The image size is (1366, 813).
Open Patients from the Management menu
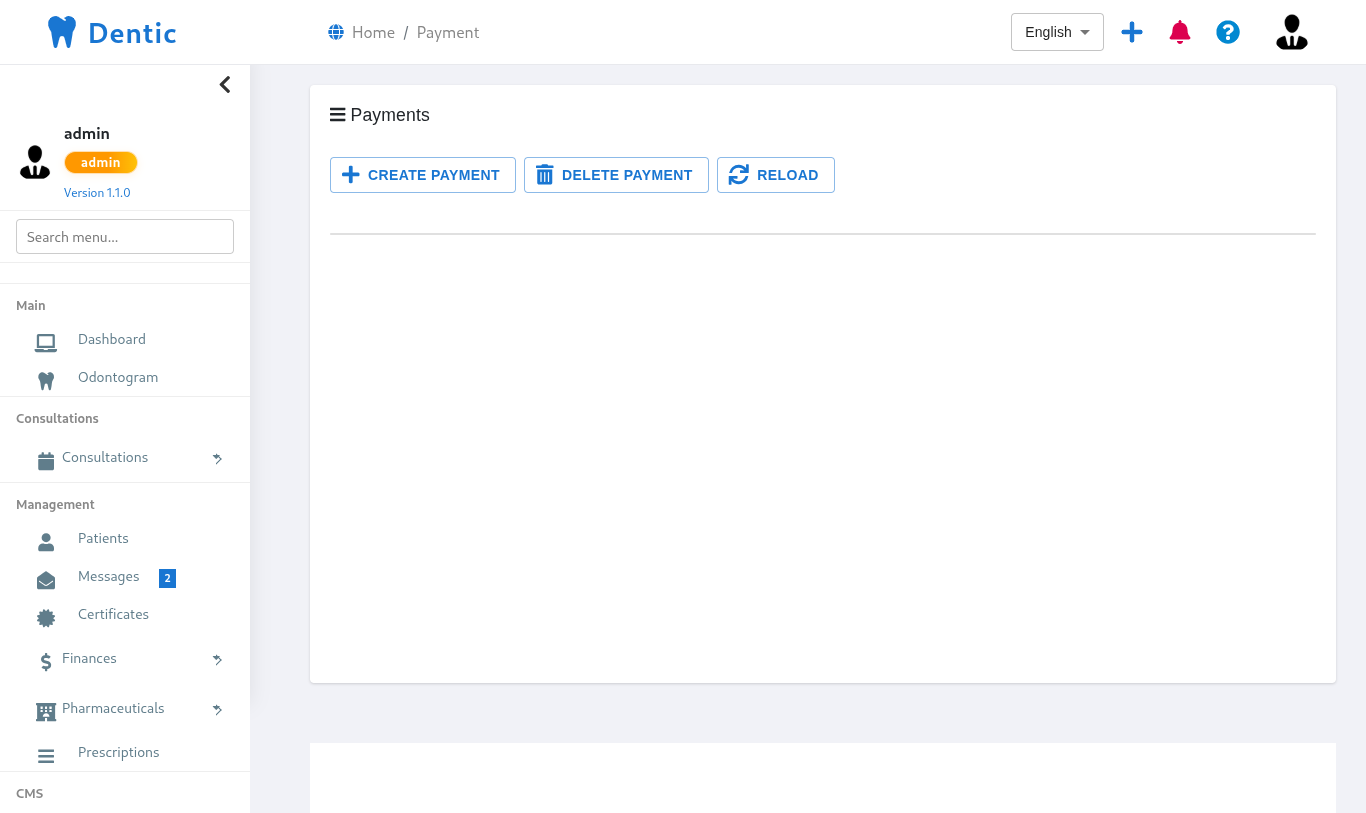(x=103, y=539)
